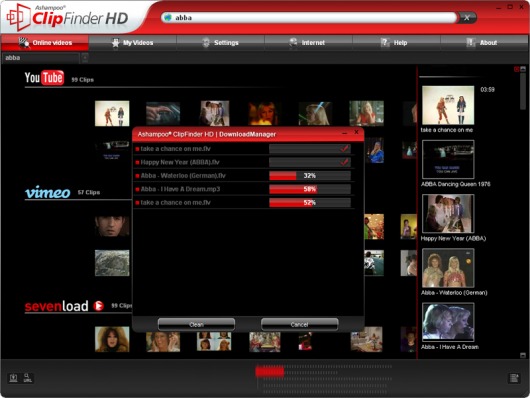Click the URL search icon in the bottom bar
Screen dimensions: 530x398
click(x=28, y=377)
